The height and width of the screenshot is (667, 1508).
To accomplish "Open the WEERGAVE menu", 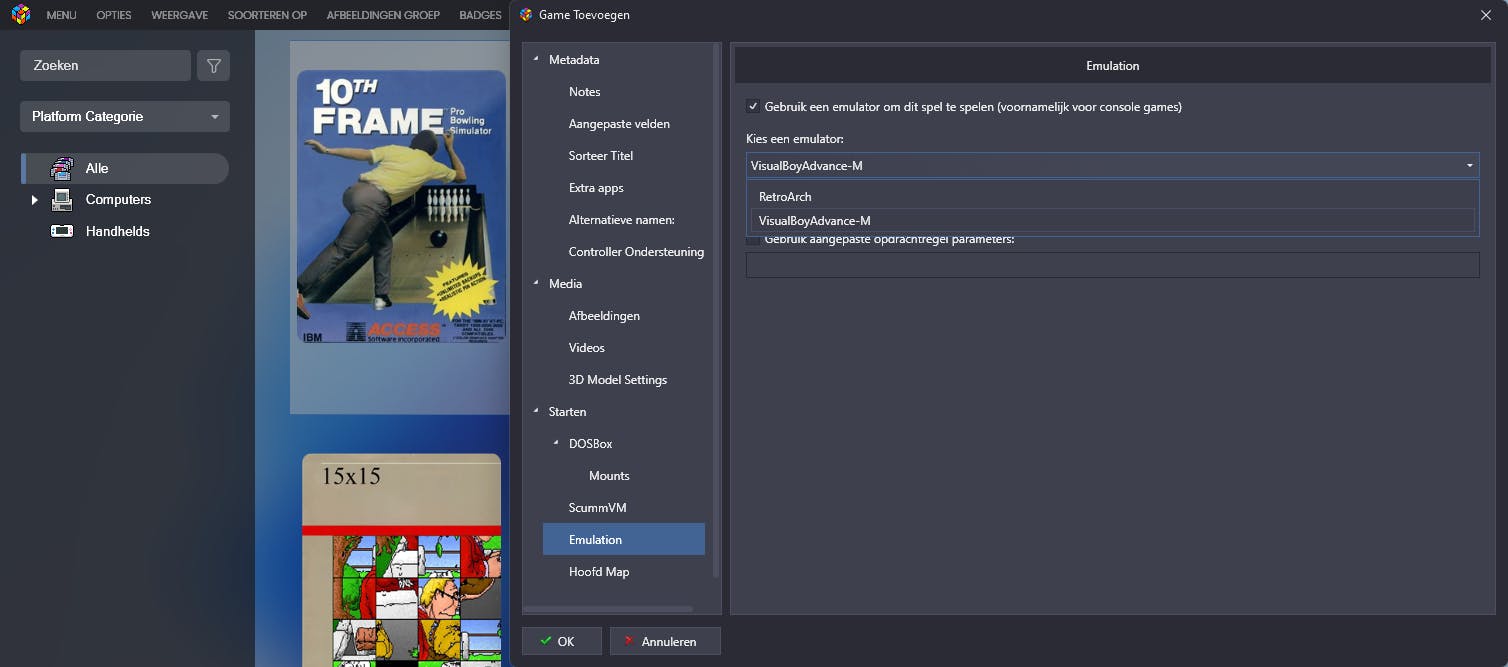I will point(179,15).
